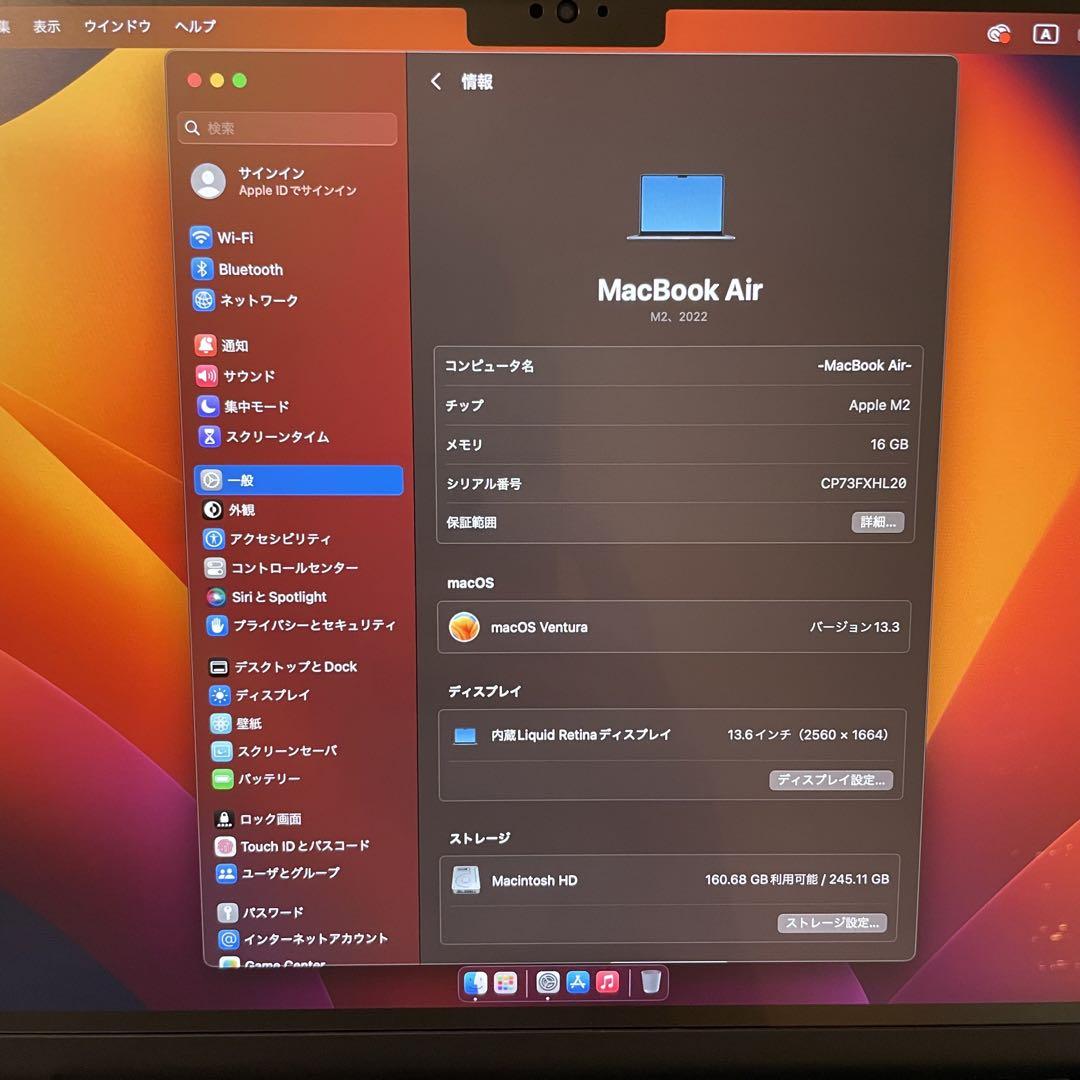Click ストレージ設定... button
The image size is (1080, 1080).
832,923
